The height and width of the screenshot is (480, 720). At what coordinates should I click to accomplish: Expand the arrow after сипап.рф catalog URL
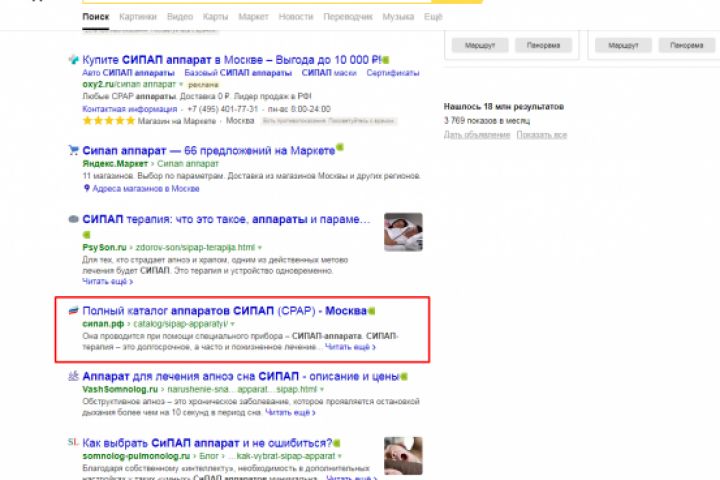233,324
